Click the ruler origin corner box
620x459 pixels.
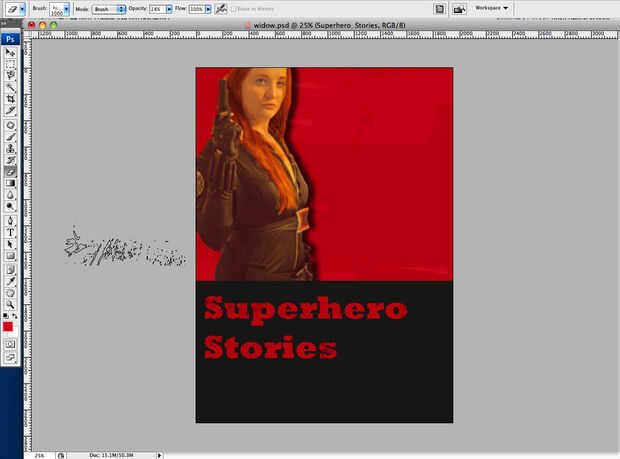click(27, 35)
